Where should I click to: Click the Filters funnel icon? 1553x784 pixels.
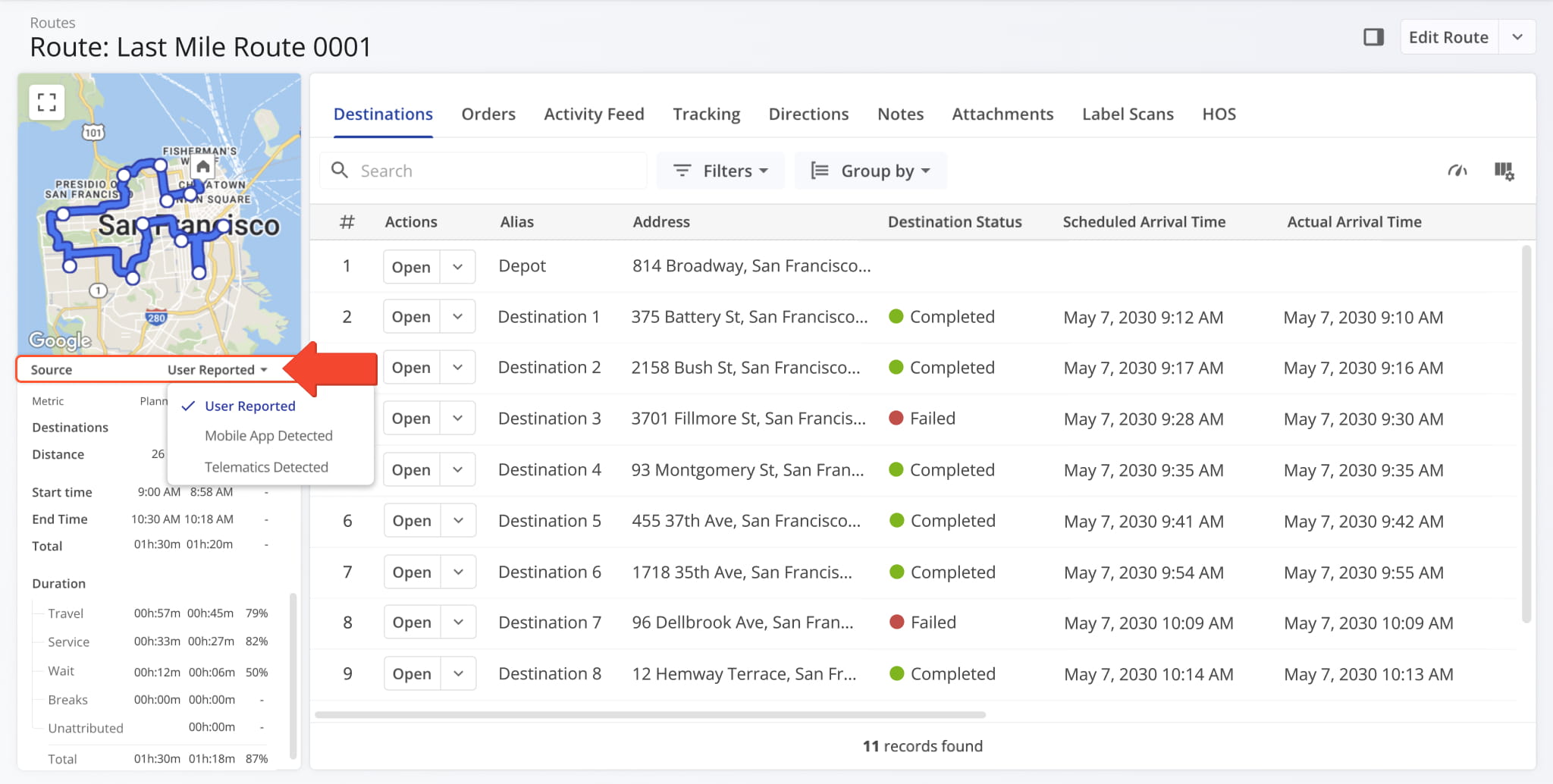[682, 171]
